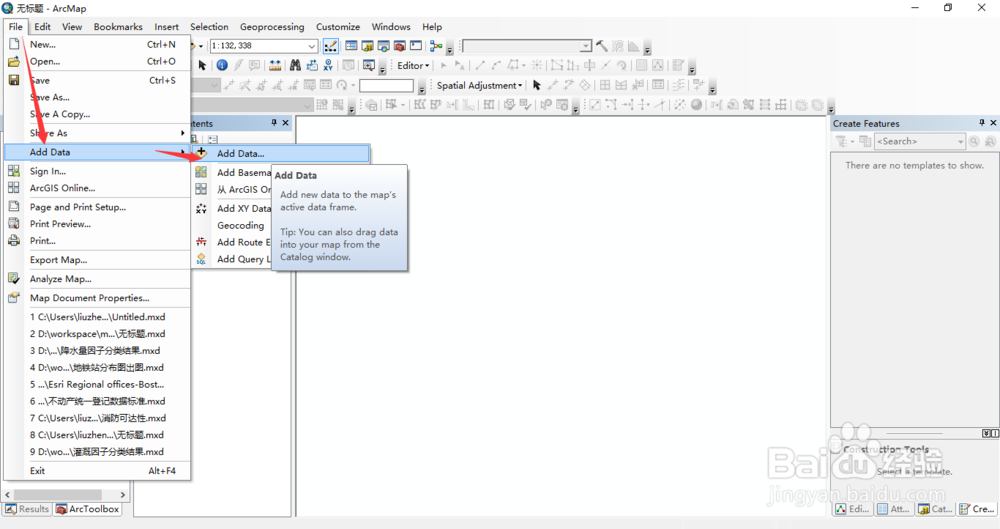Switch to the Edi... tab at bottom right
The image size is (1000, 529).
853,509
